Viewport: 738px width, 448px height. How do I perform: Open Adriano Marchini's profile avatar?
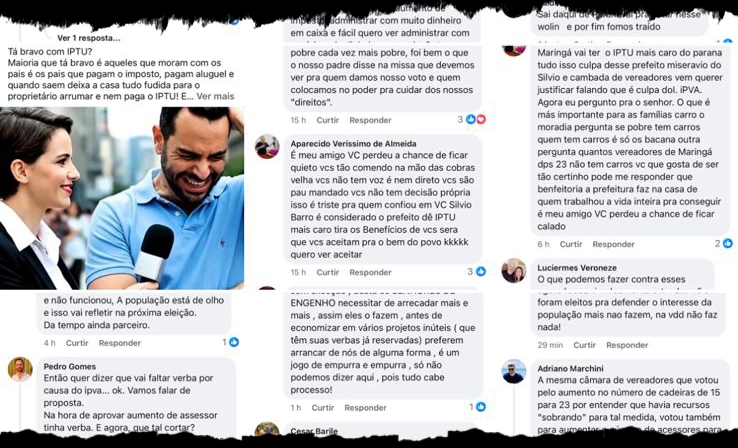click(x=513, y=372)
